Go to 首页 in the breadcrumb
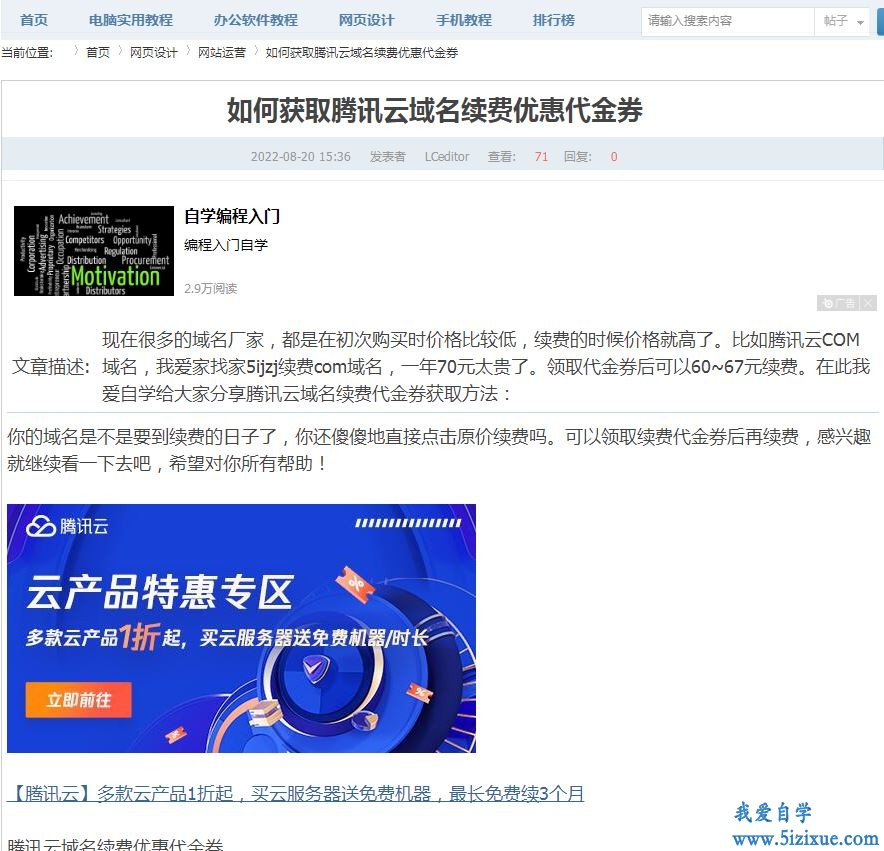The width and height of the screenshot is (884, 851). click(x=98, y=52)
